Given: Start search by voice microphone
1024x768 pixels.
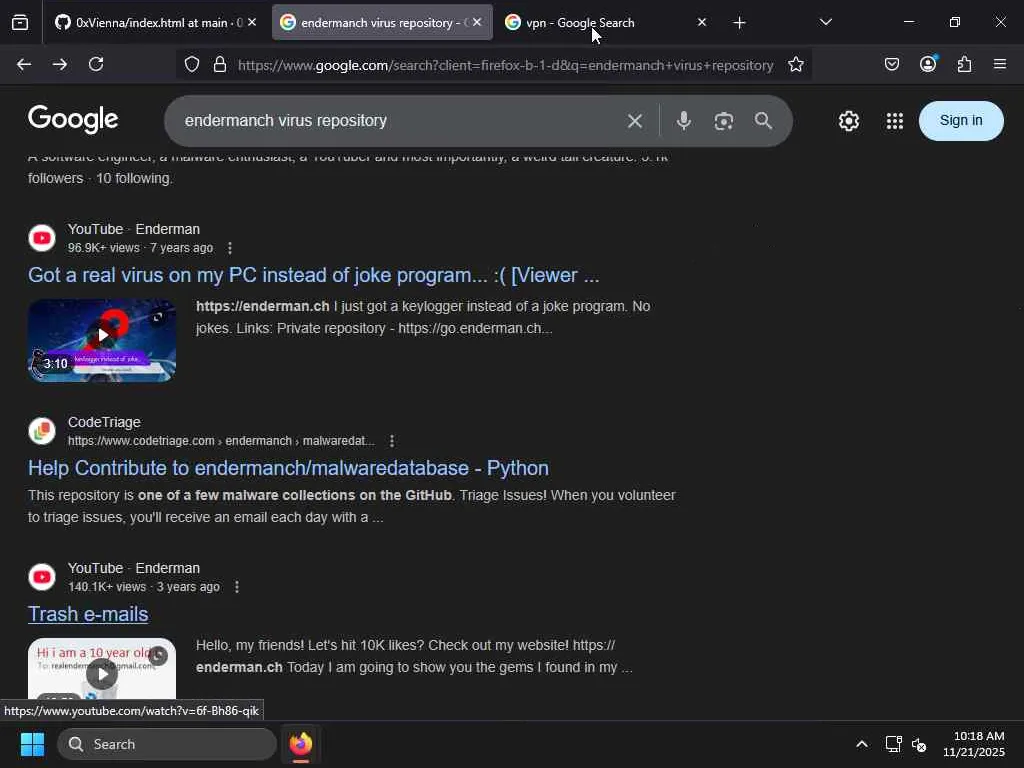Looking at the screenshot, I should point(684,121).
